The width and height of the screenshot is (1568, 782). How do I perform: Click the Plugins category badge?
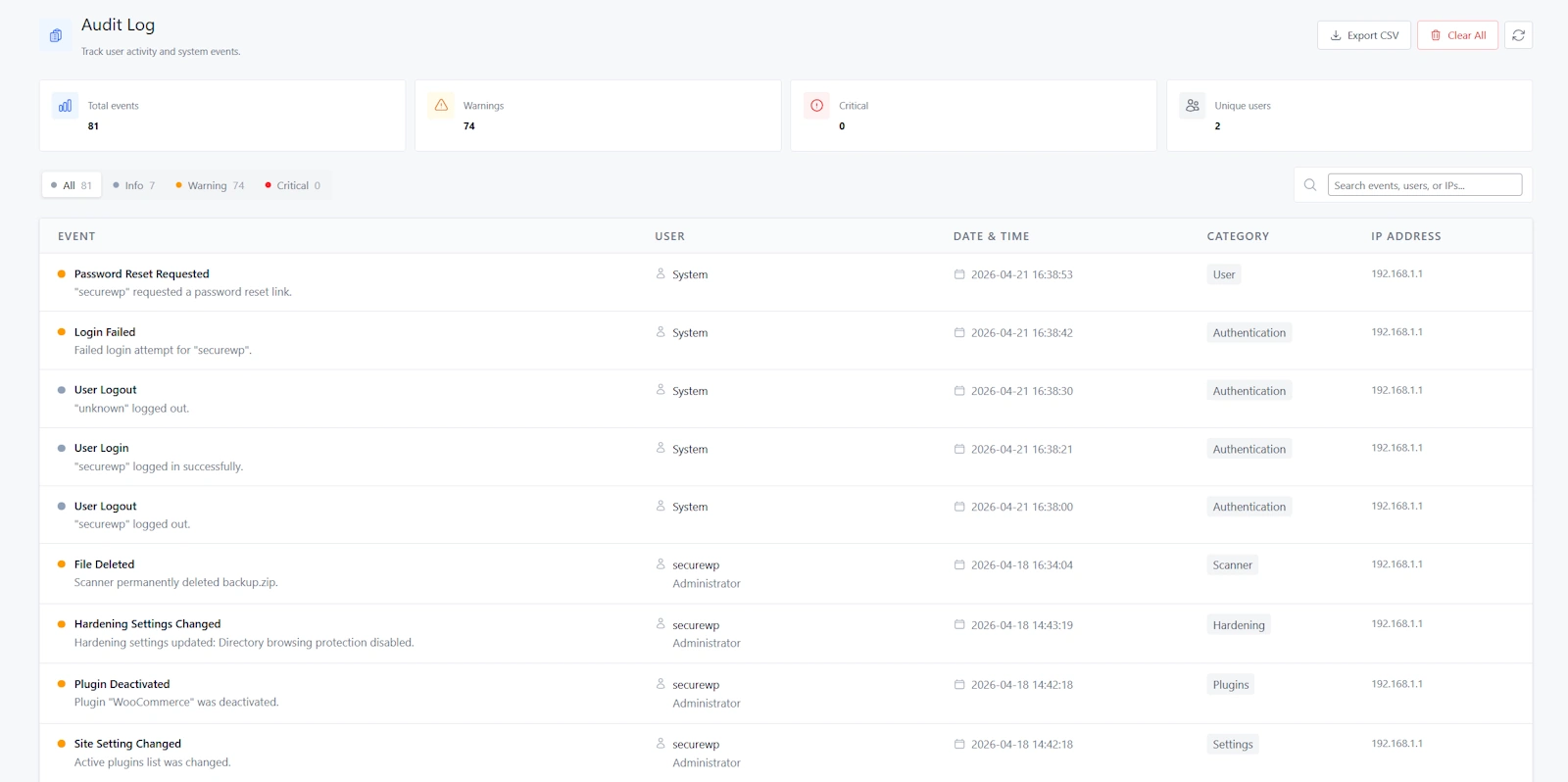click(1231, 684)
